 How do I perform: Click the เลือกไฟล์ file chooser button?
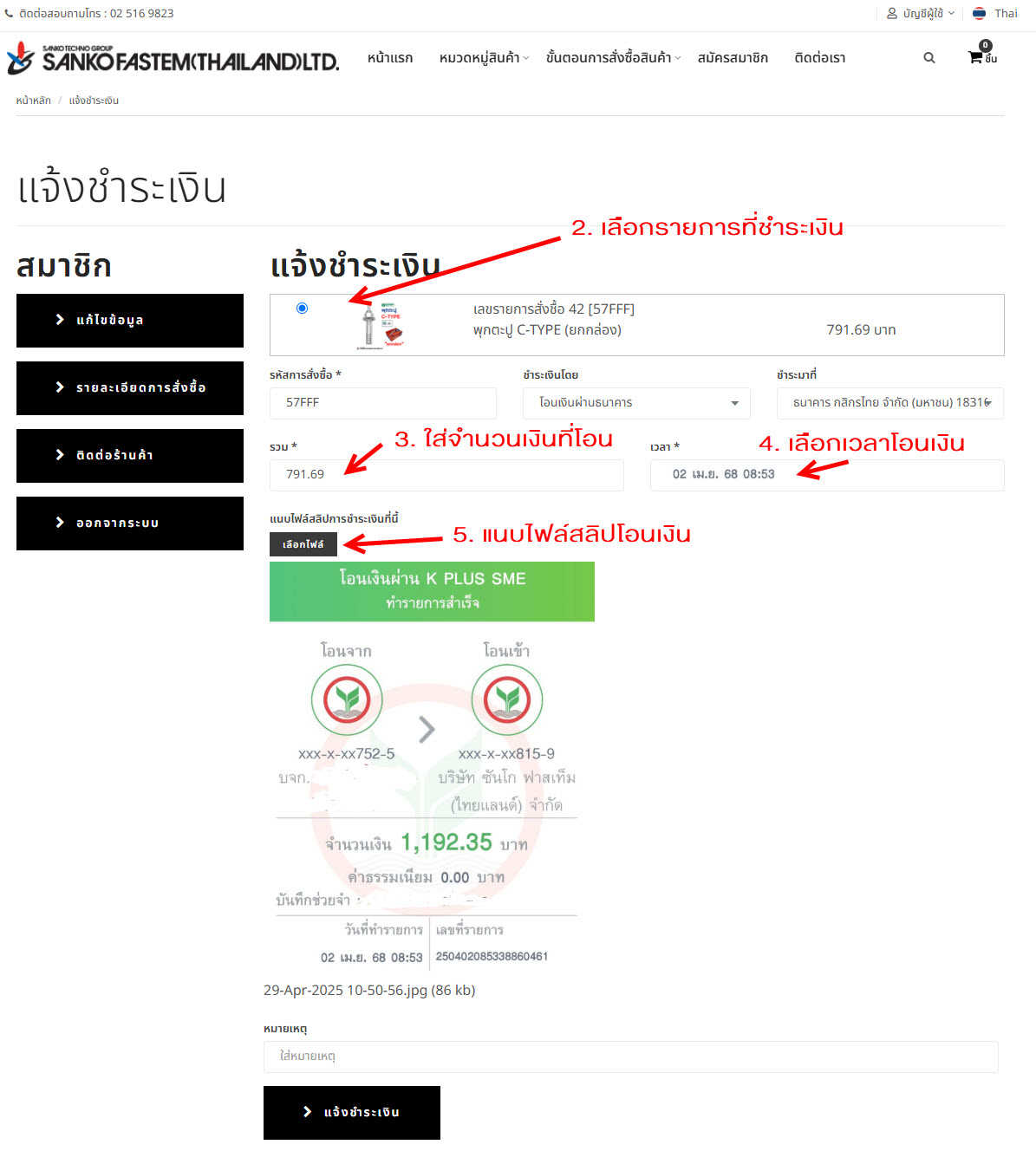tap(303, 544)
